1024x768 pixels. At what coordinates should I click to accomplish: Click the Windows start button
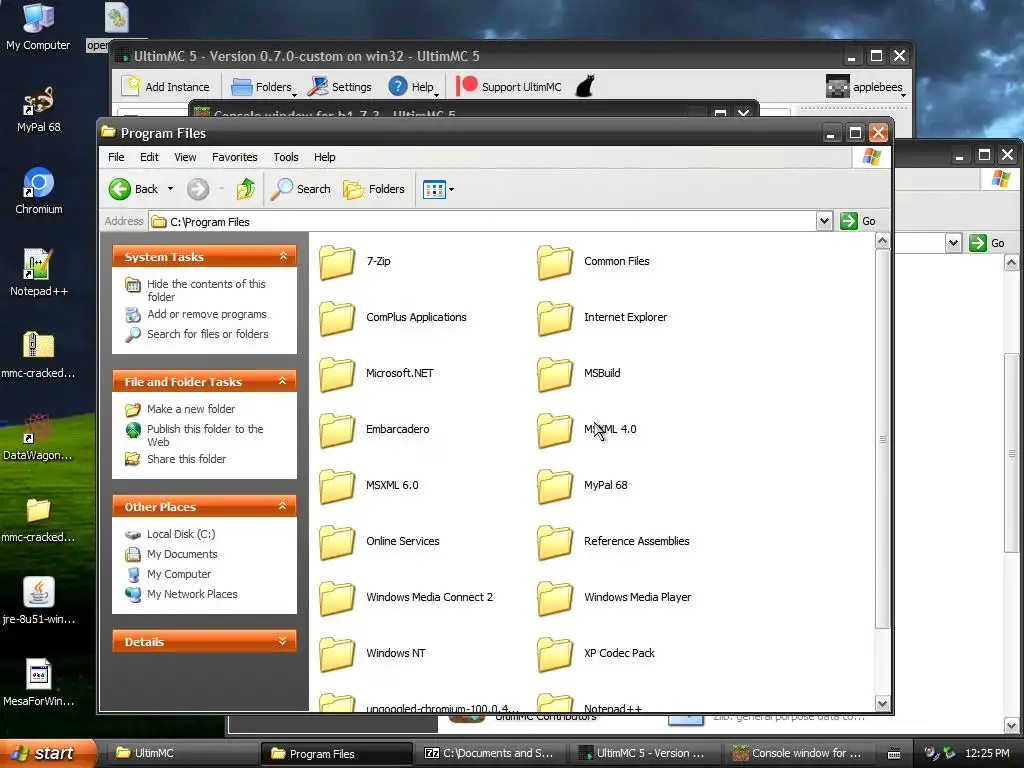click(47, 753)
